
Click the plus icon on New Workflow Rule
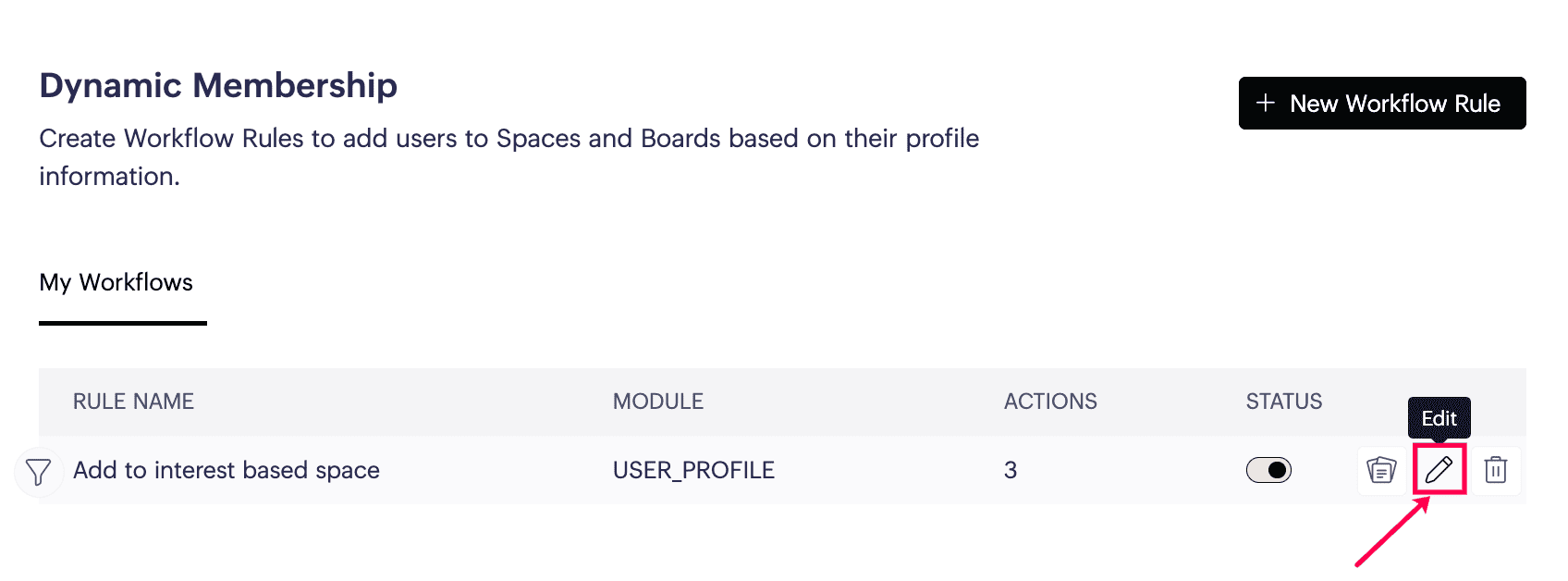pos(1266,103)
